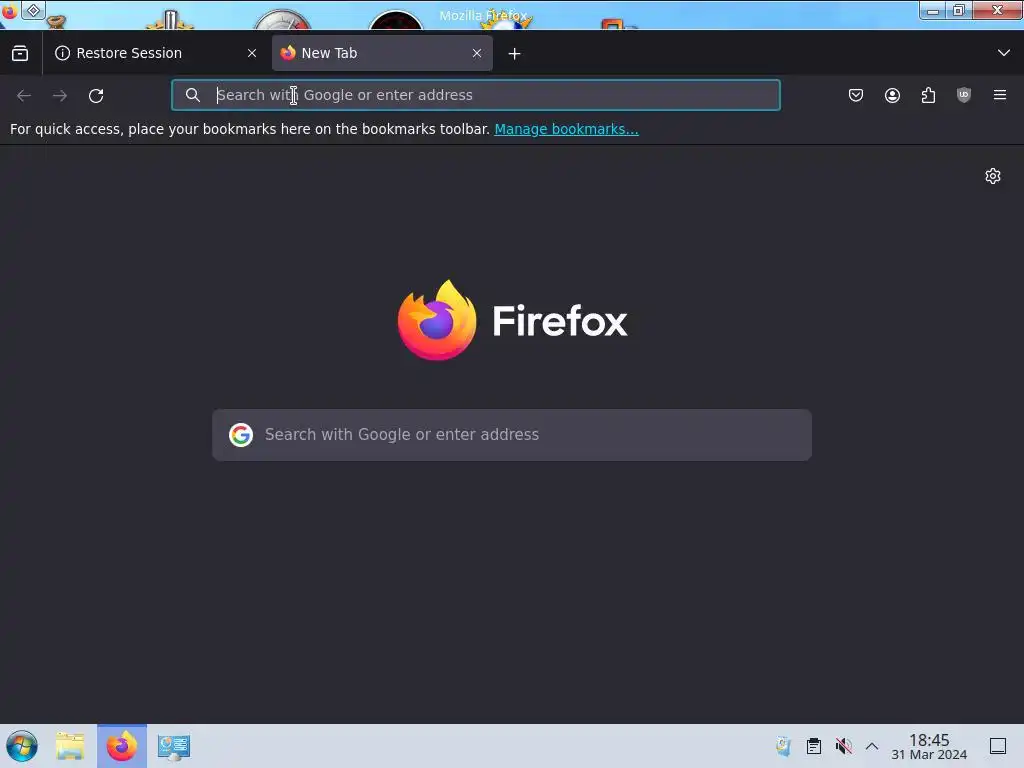Close the New Tab tab
The height and width of the screenshot is (768, 1024).
477,53
